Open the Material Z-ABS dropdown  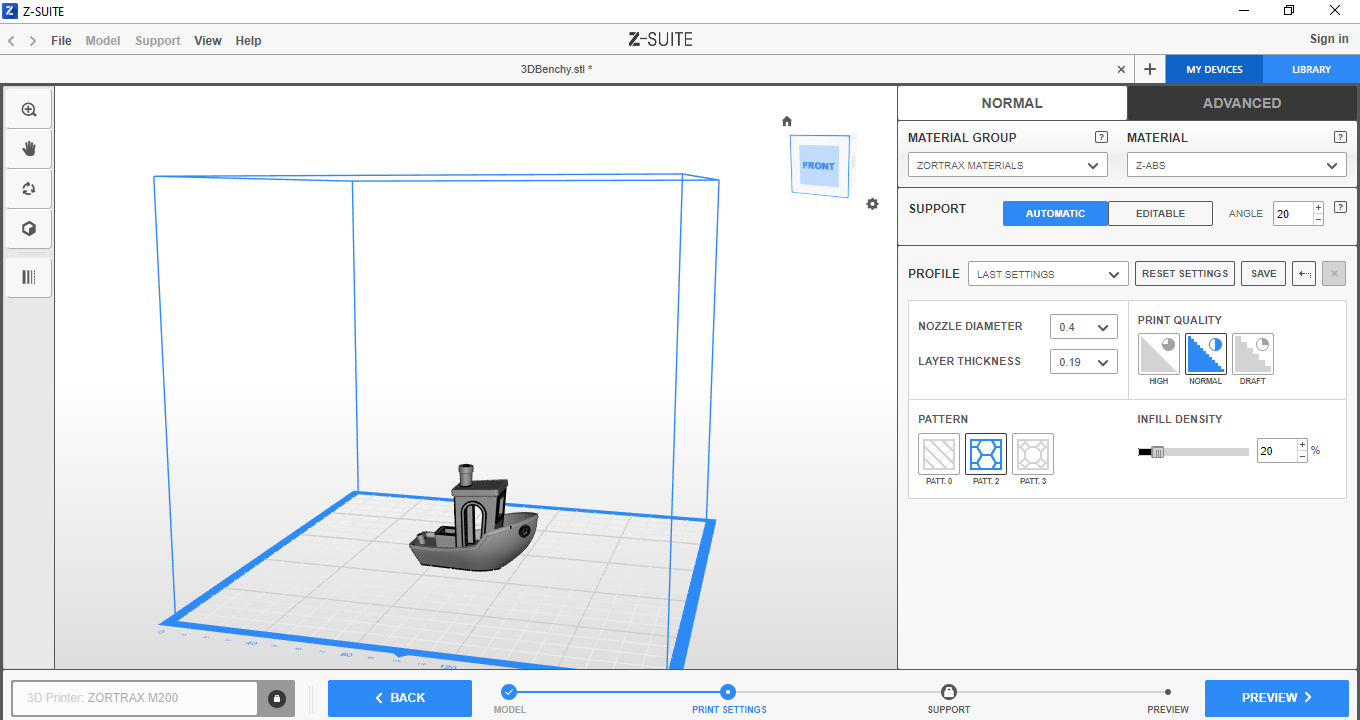(1237, 165)
